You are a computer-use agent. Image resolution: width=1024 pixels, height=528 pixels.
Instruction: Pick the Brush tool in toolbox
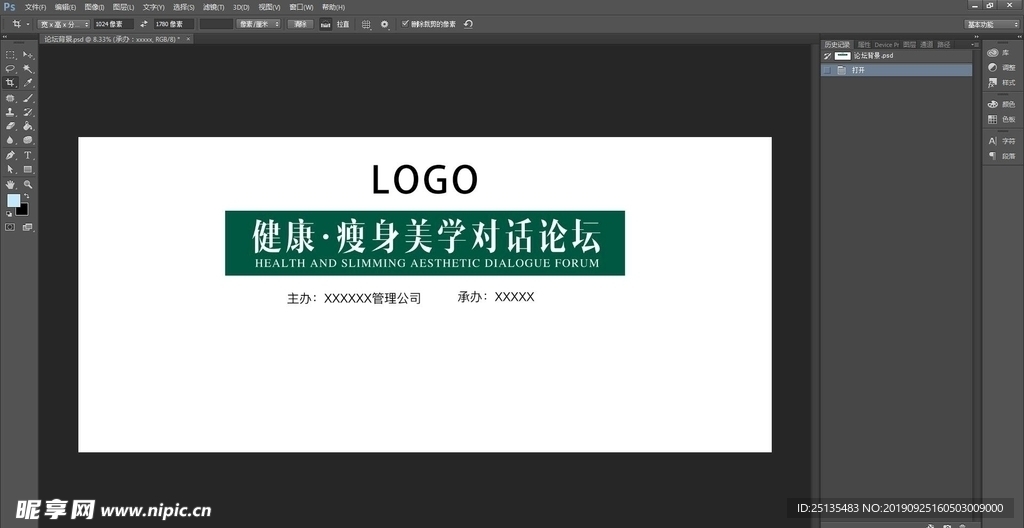[28, 98]
